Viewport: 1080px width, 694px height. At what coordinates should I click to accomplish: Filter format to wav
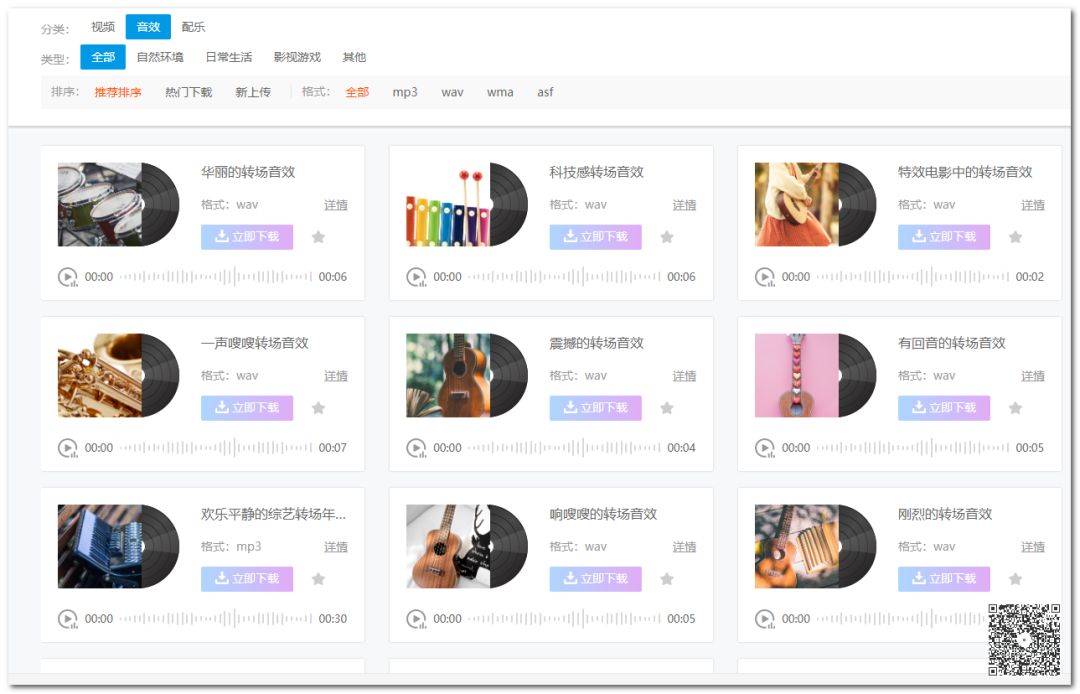click(x=452, y=92)
